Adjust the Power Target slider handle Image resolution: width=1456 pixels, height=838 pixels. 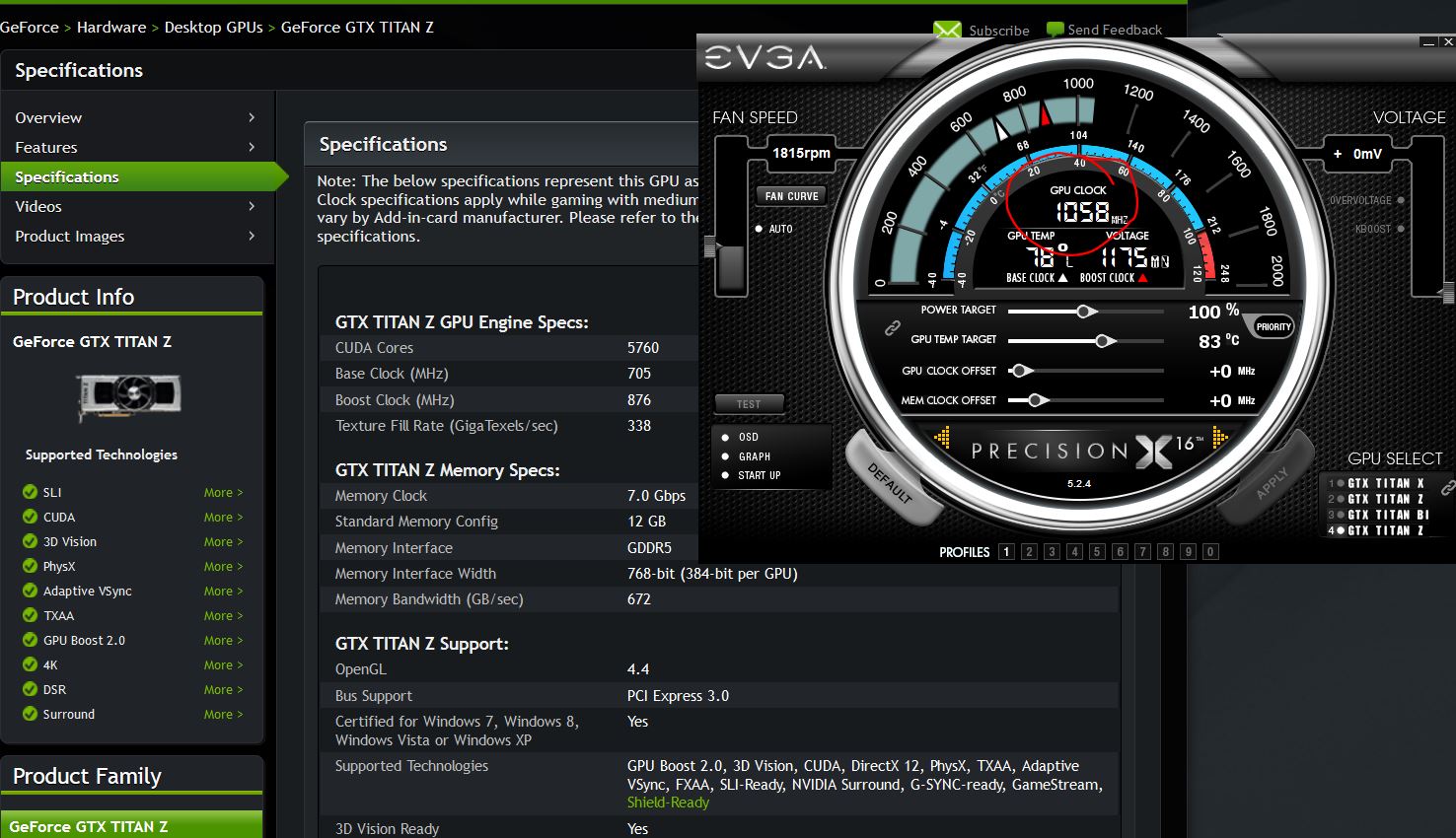[x=1085, y=312]
